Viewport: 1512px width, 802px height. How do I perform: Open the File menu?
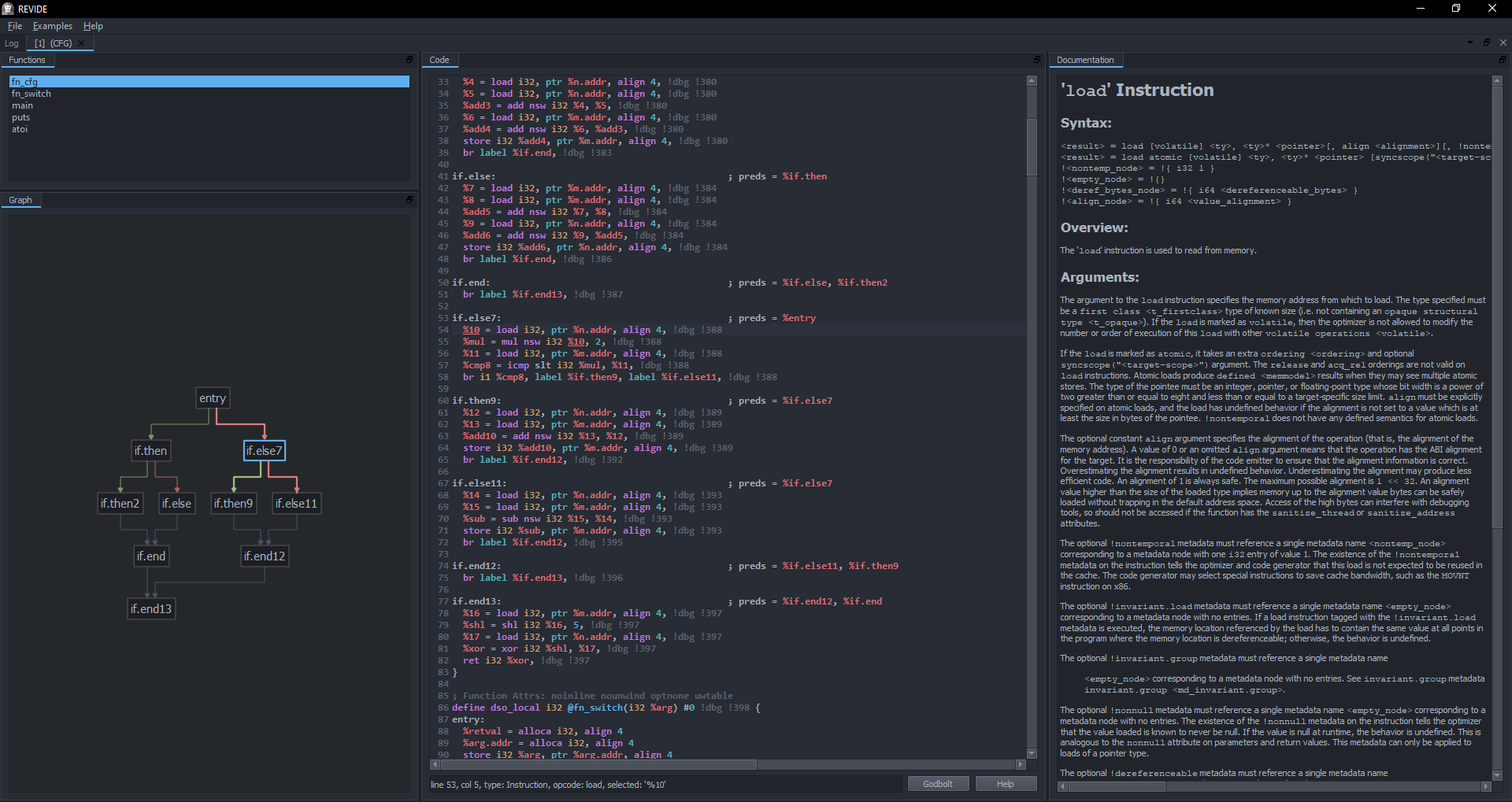[x=15, y=26]
